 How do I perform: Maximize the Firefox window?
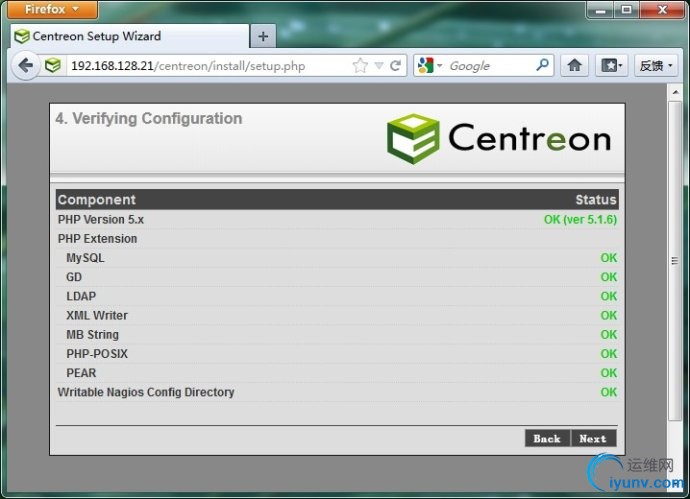pyautogui.click(x=627, y=9)
